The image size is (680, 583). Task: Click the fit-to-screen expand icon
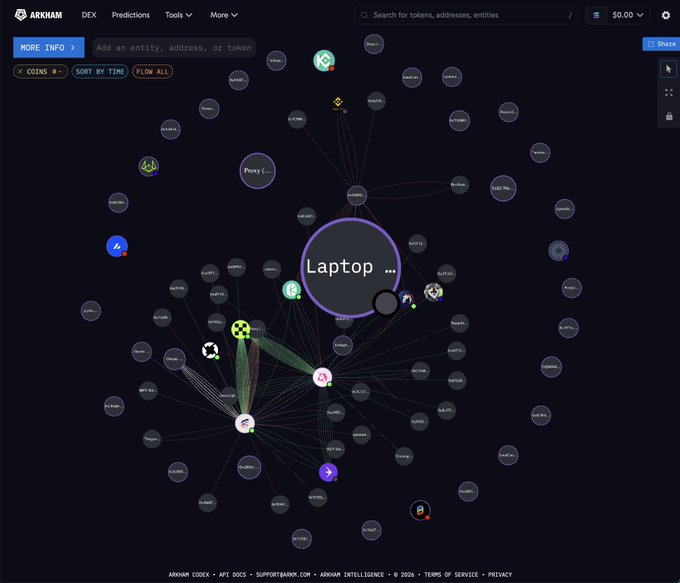point(669,92)
